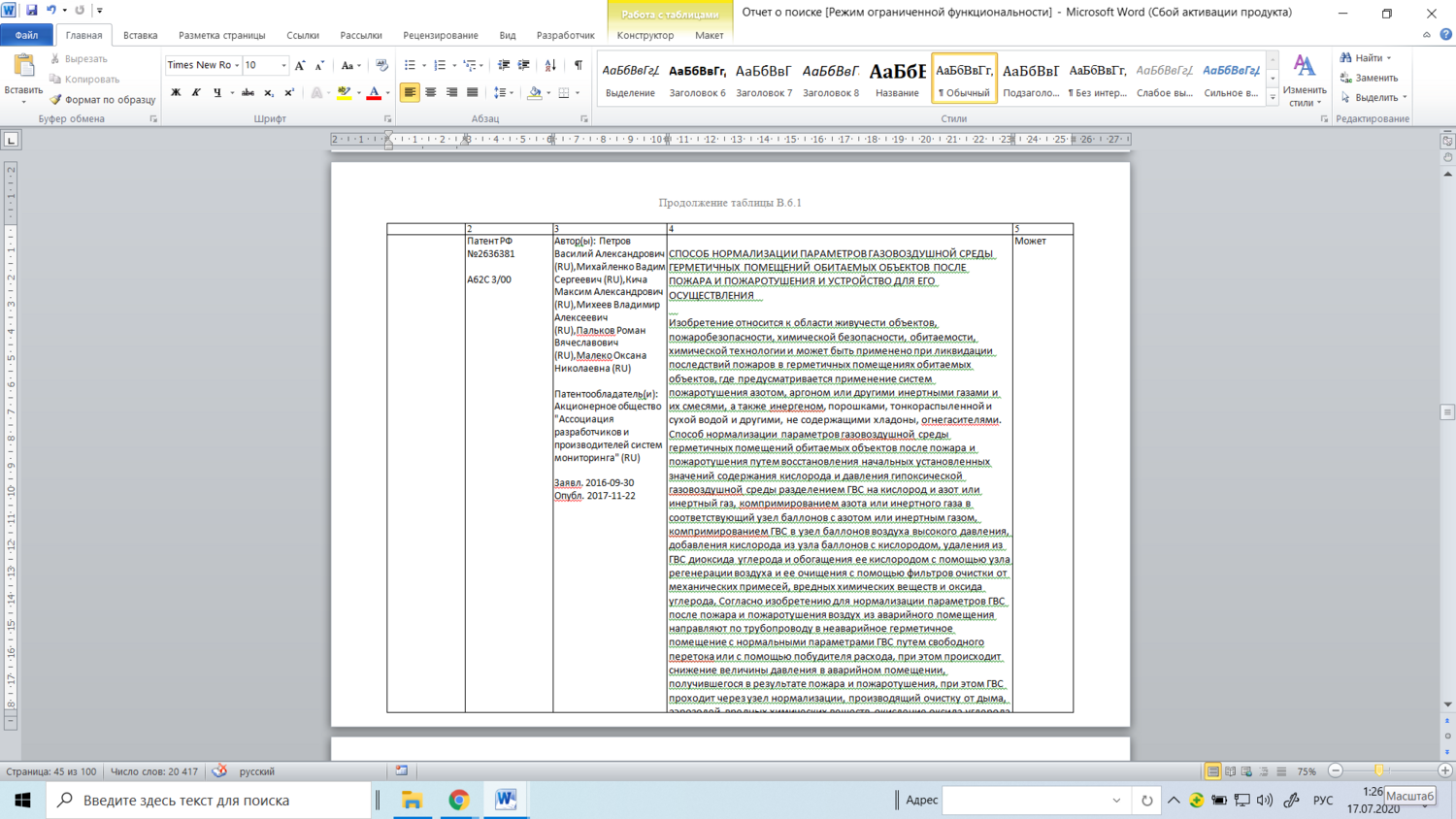The image size is (1456, 819).
Task: Open the Выделить (Select) dropdown
Action: point(1373,97)
